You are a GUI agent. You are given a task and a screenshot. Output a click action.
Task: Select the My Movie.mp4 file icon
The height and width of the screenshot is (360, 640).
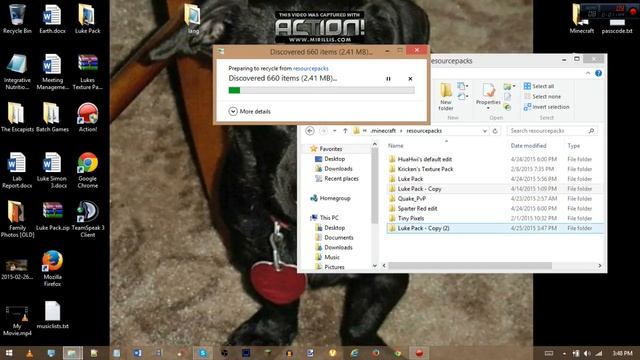point(17,320)
